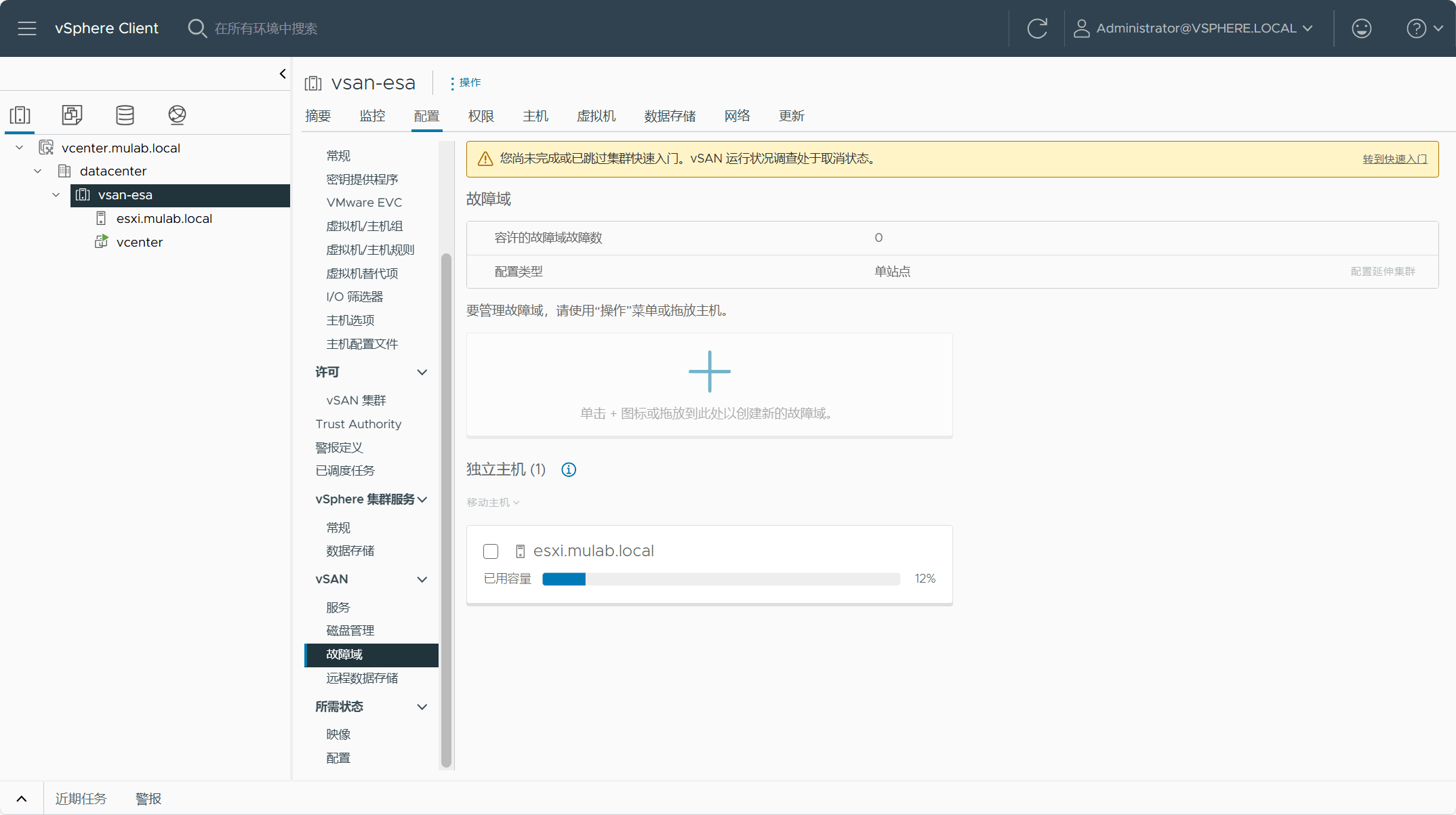Open the hamburger main menu
Viewport: 1456px width, 815px height.
coord(27,28)
